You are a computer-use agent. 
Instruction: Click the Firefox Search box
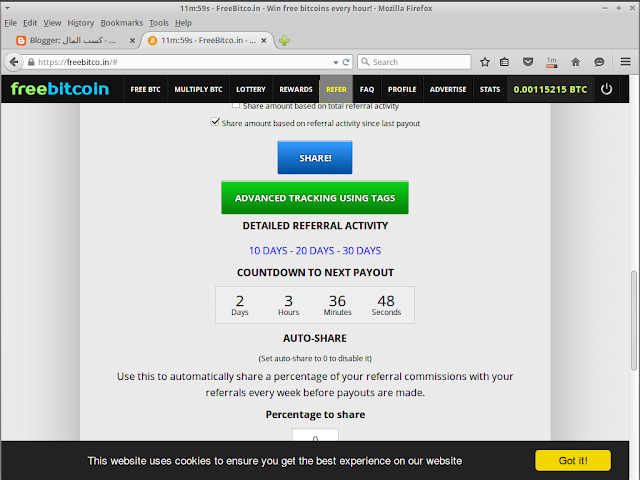414,62
